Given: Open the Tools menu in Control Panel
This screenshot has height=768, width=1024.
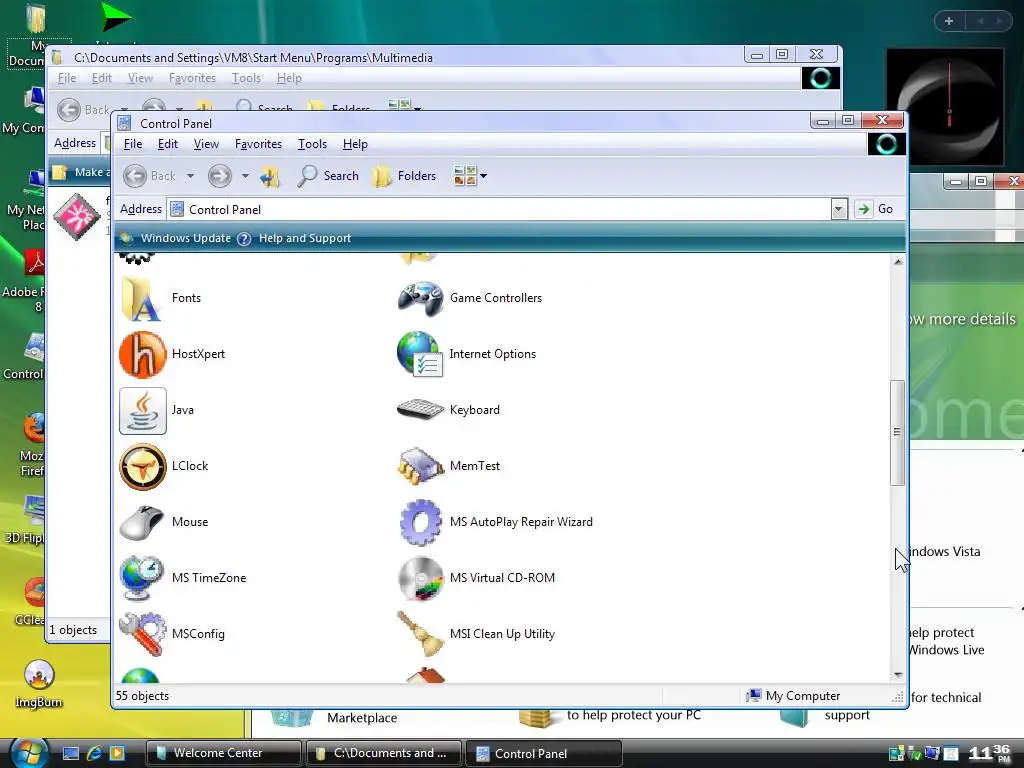Looking at the screenshot, I should tap(312, 144).
